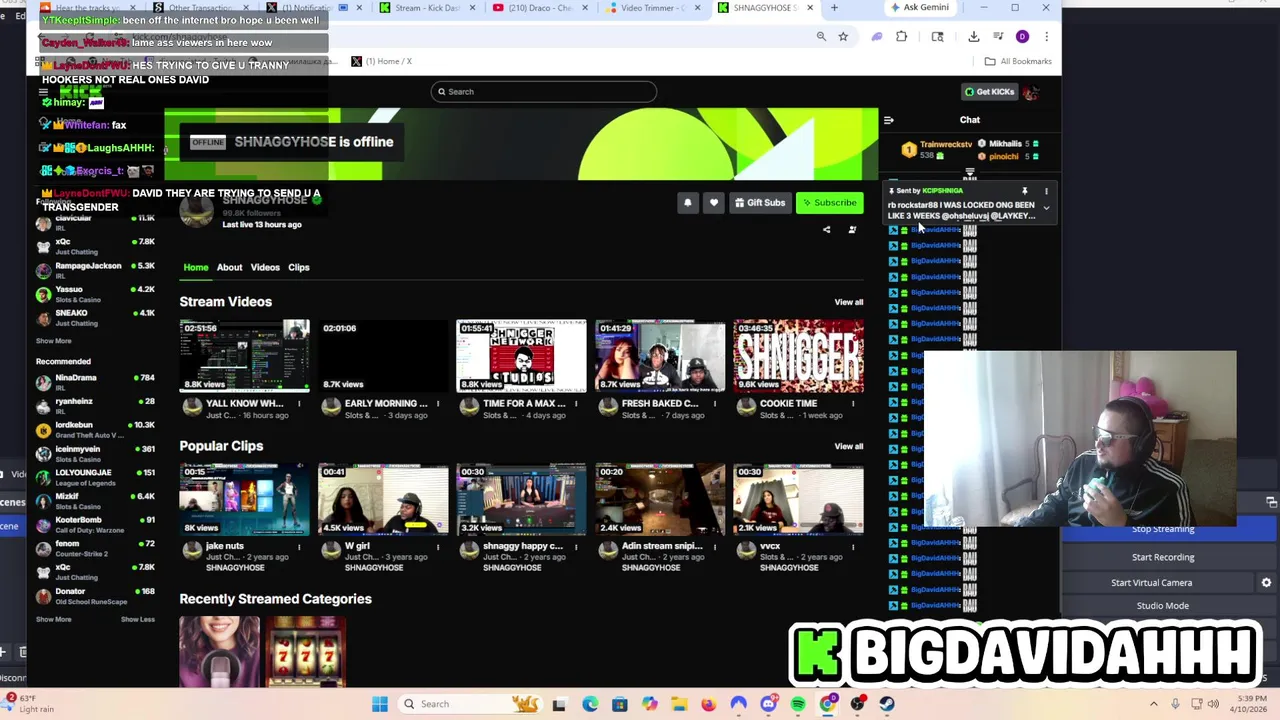Click Stop Streaming in OBS
Image resolution: width=1280 pixels, height=720 pixels.
1163,530
